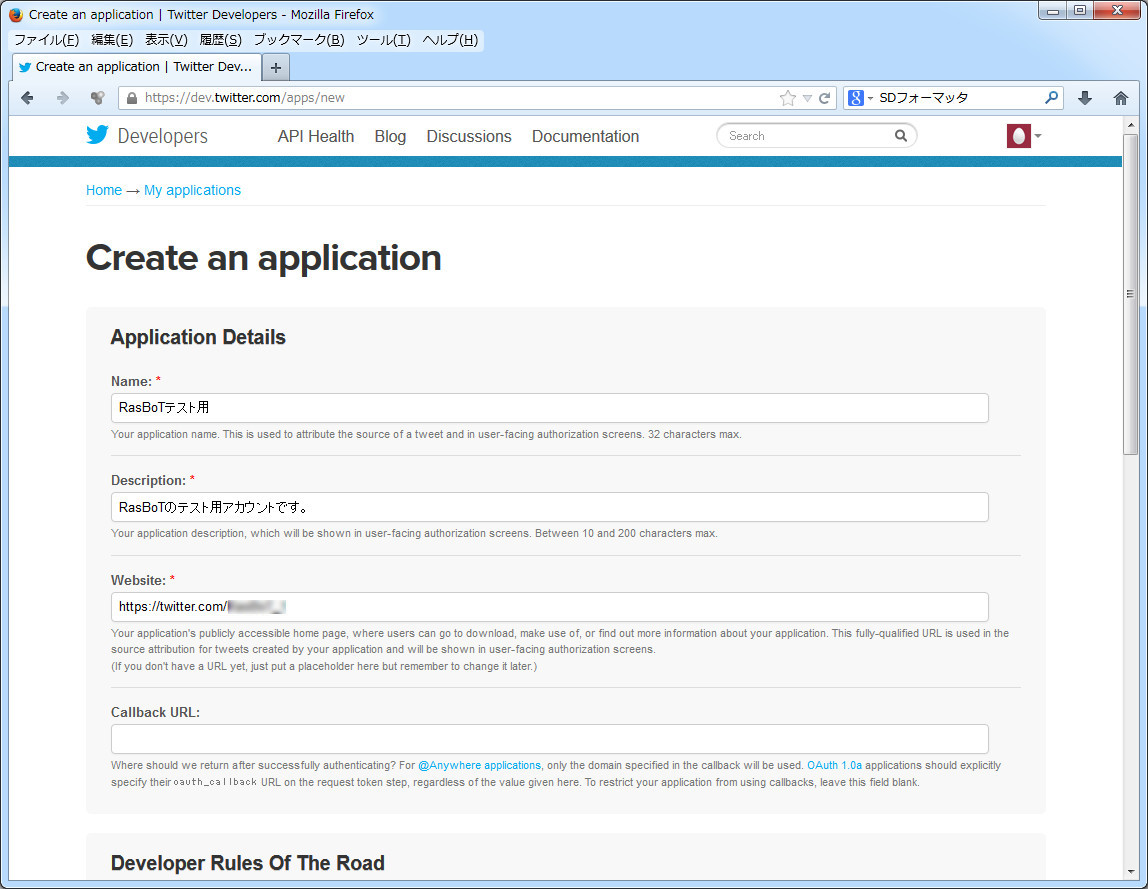Click the page vertical scrollbar thumb

[1130, 294]
